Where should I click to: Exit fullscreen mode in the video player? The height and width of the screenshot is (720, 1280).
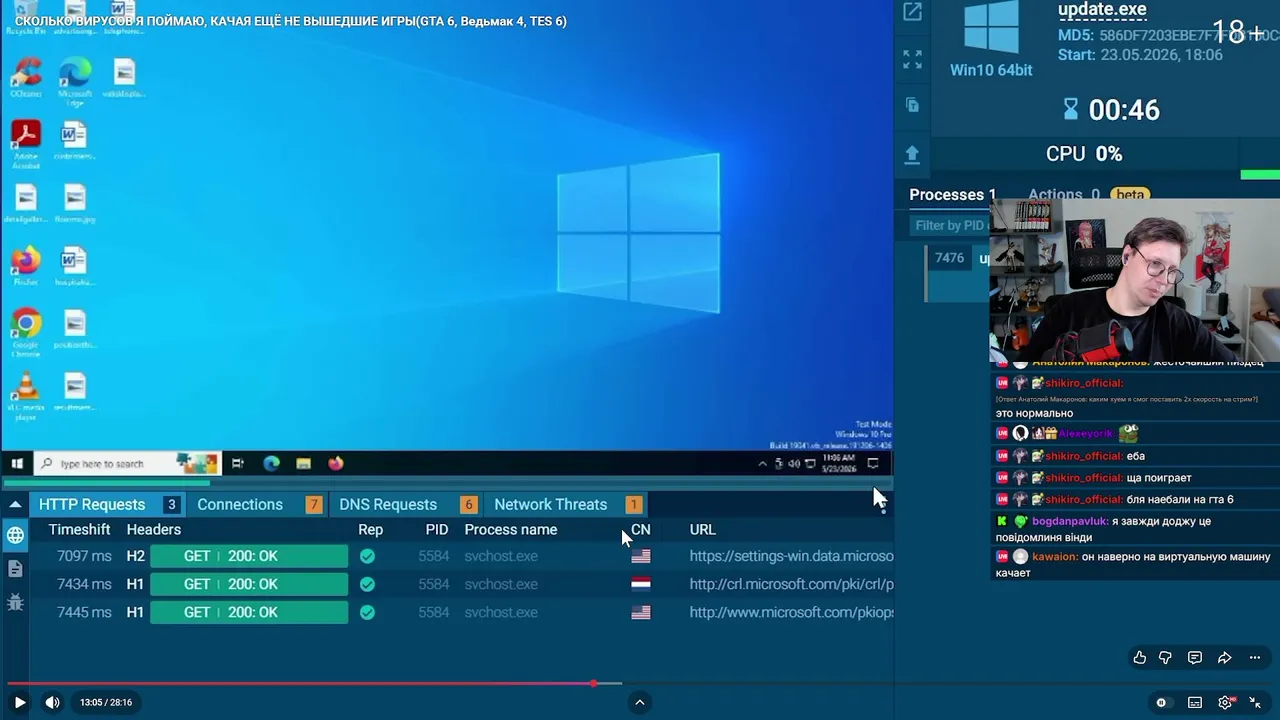point(1255,702)
